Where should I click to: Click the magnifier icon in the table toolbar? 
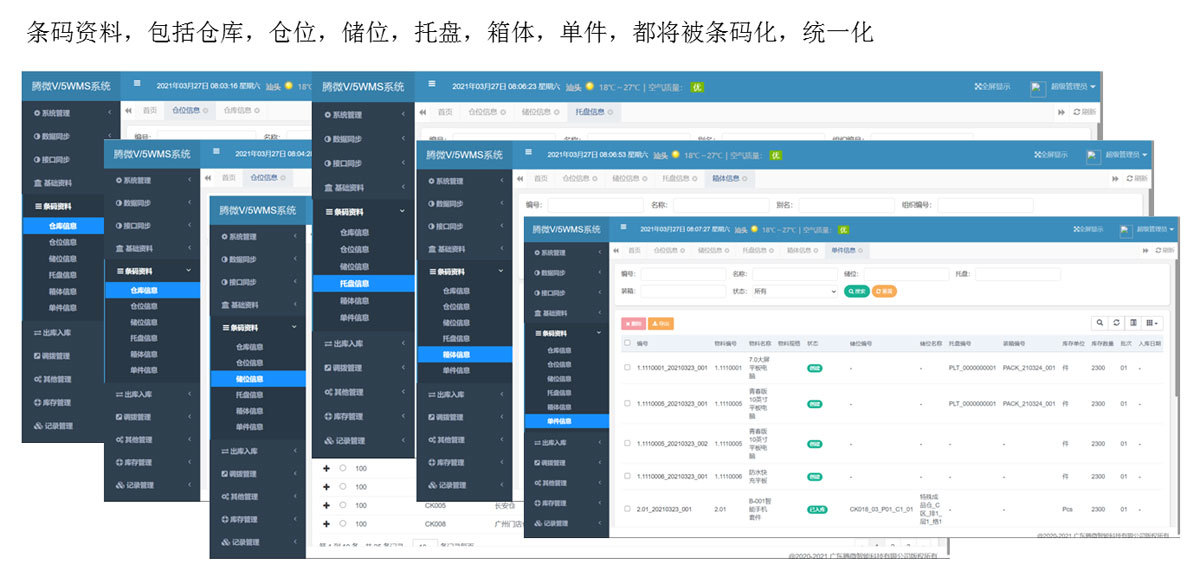point(1101,323)
